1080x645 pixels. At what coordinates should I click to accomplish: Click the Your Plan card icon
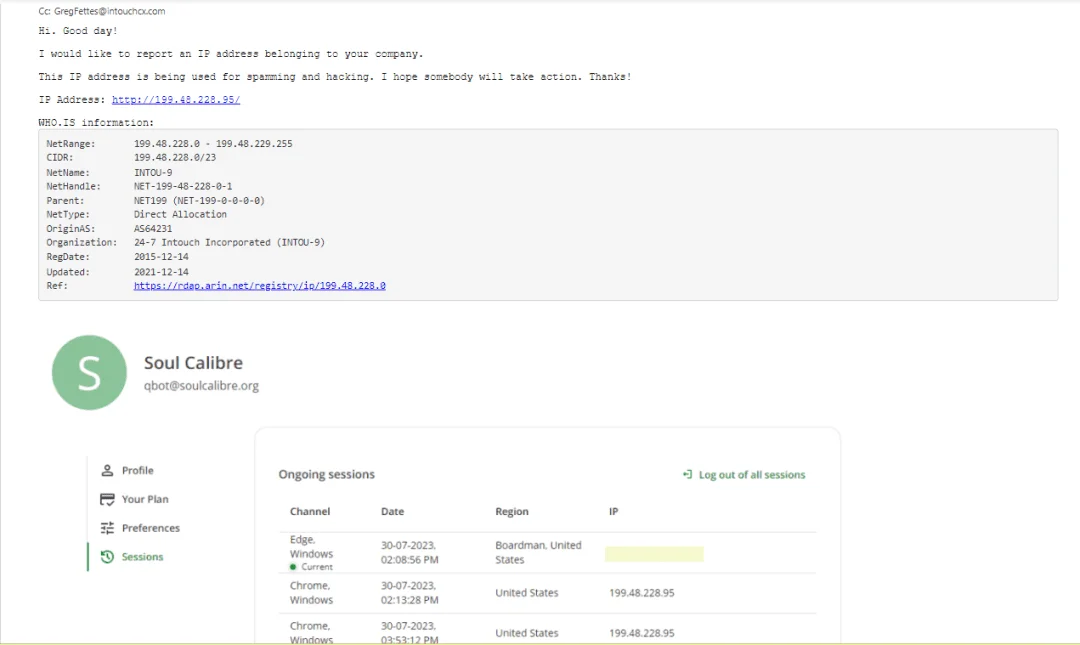pos(107,500)
